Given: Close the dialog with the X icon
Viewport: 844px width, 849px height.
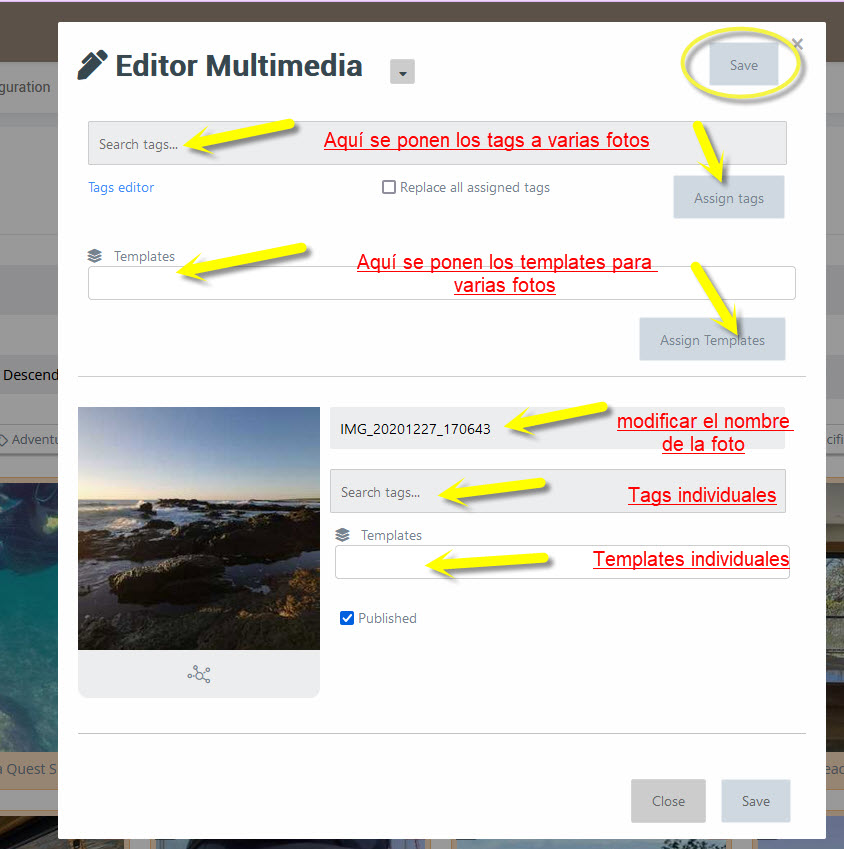Looking at the screenshot, I should [x=797, y=44].
